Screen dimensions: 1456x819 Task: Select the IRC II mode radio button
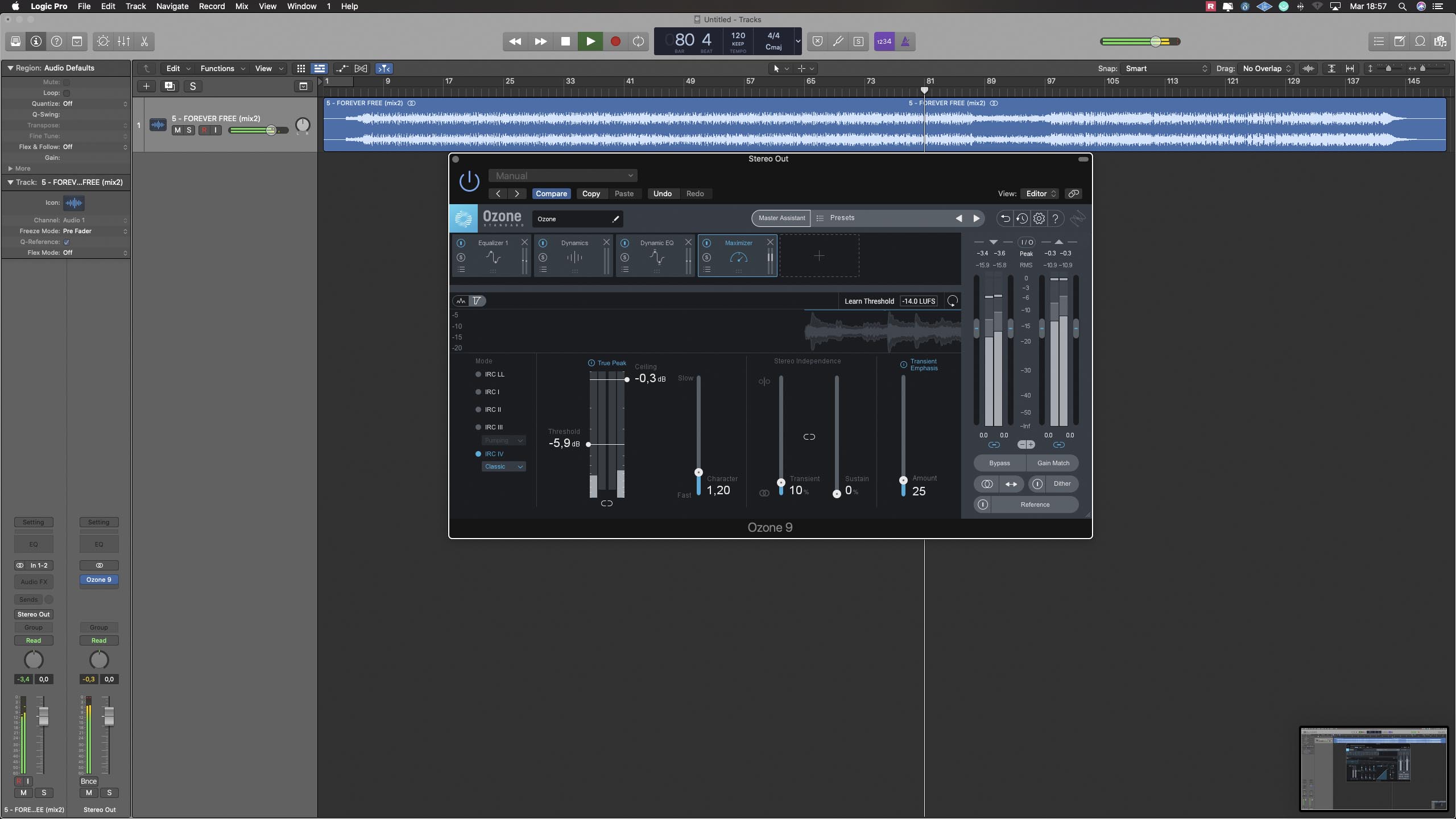pyautogui.click(x=478, y=409)
